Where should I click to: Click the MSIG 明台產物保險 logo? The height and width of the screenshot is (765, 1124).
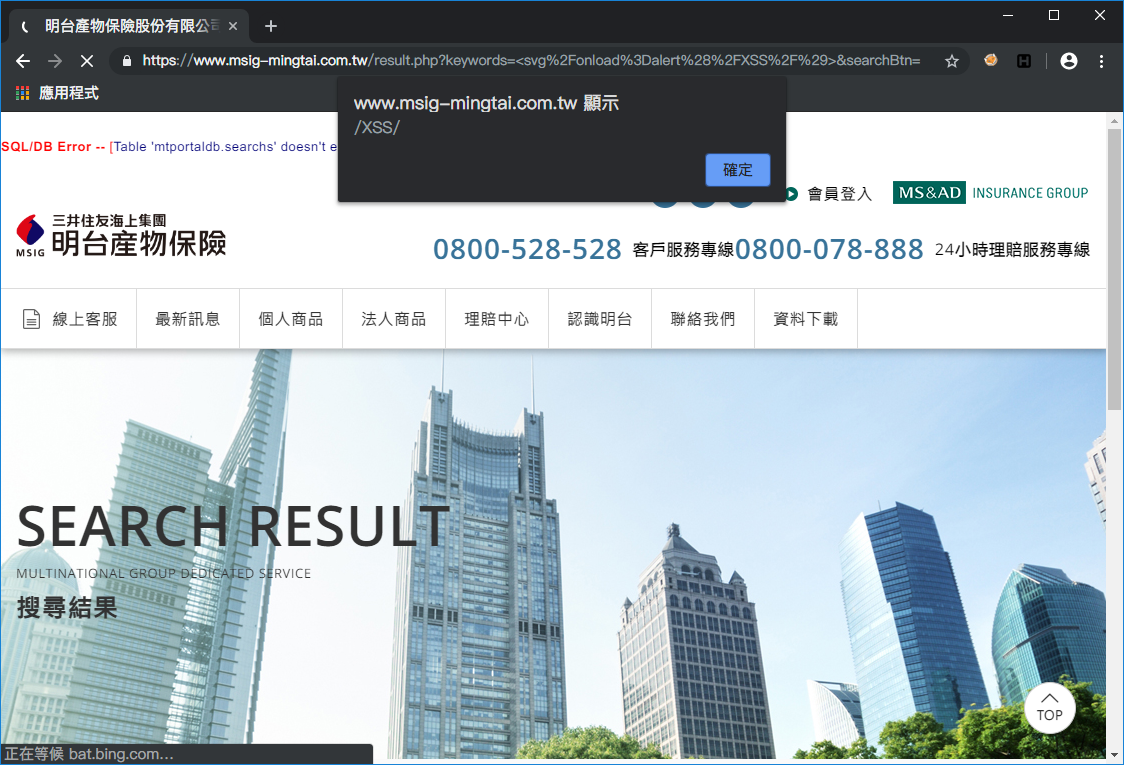click(x=121, y=235)
